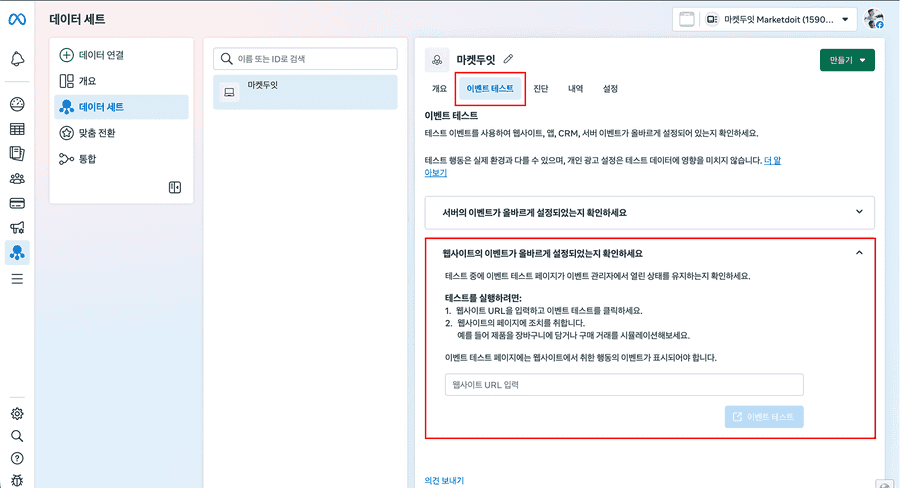Expand the 서버의 이벤트 section chevron

859,212
